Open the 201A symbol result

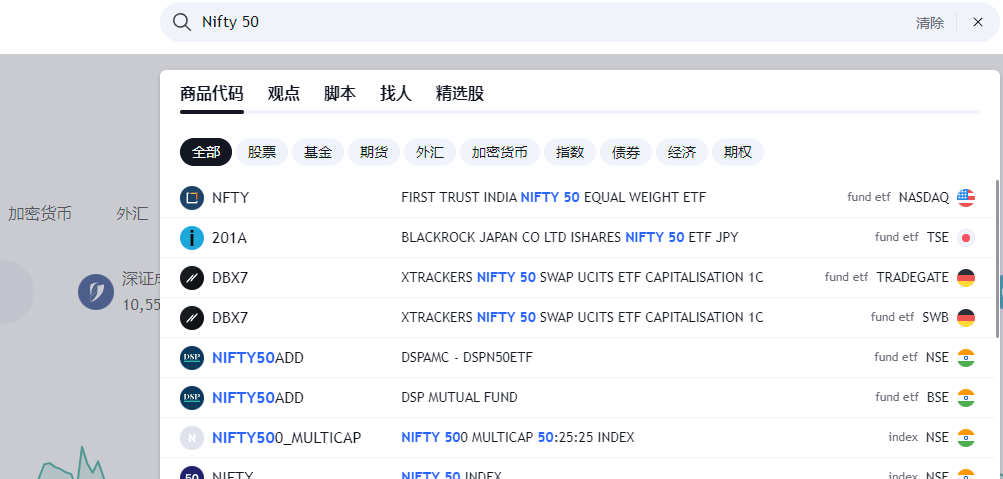[229, 239]
